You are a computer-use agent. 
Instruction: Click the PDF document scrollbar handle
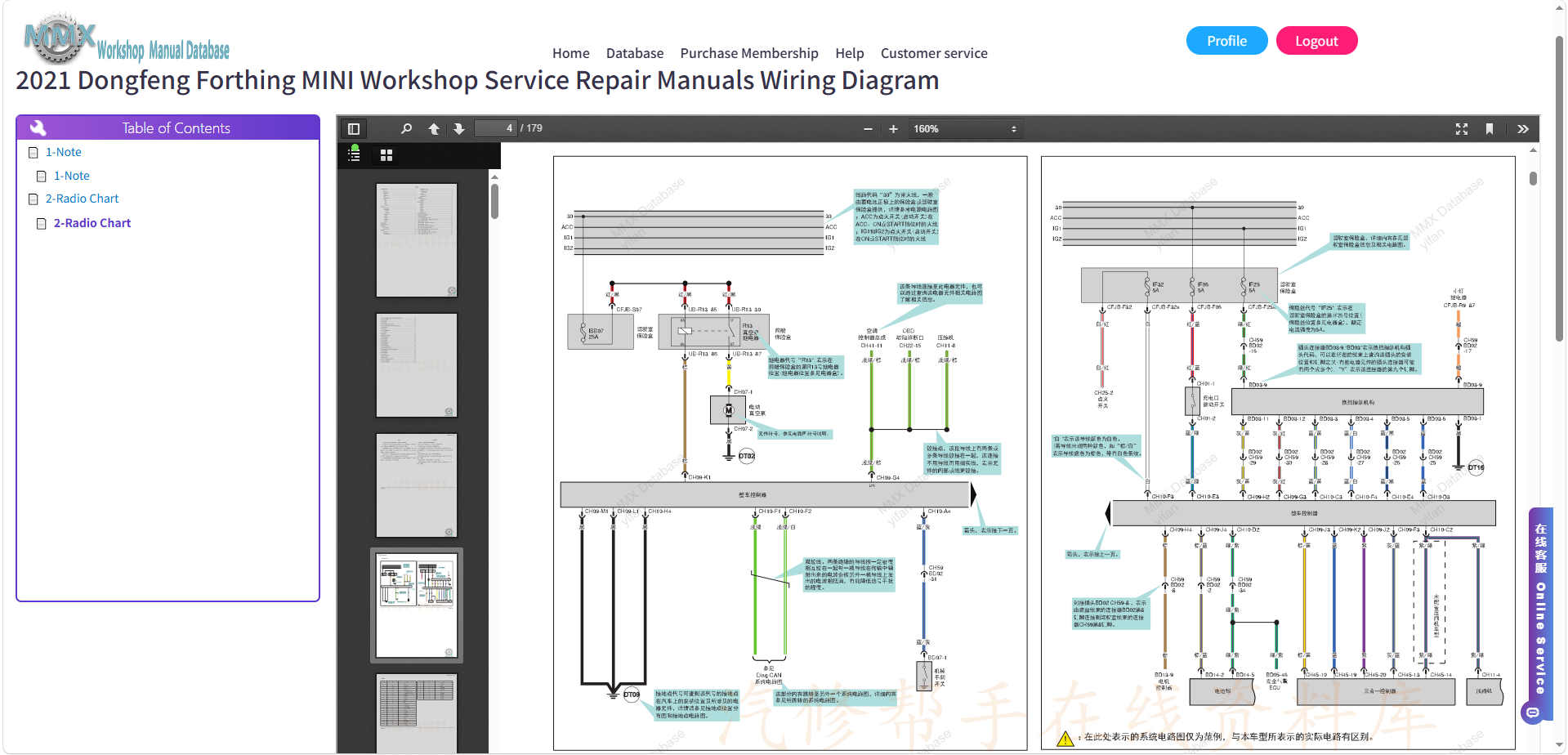pyautogui.click(x=1533, y=178)
